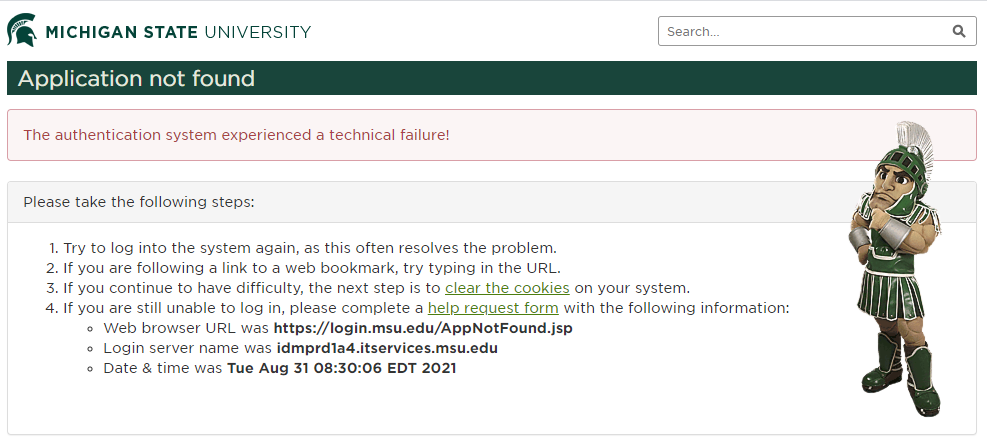Click the "Application not found" heading banner

[x=137, y=78]
